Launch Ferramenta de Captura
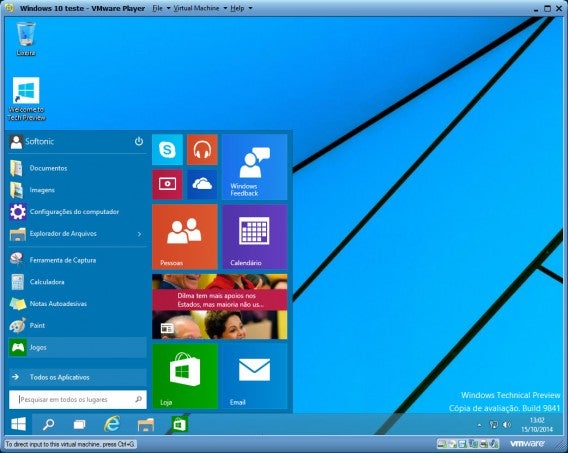 pos(78,260)
